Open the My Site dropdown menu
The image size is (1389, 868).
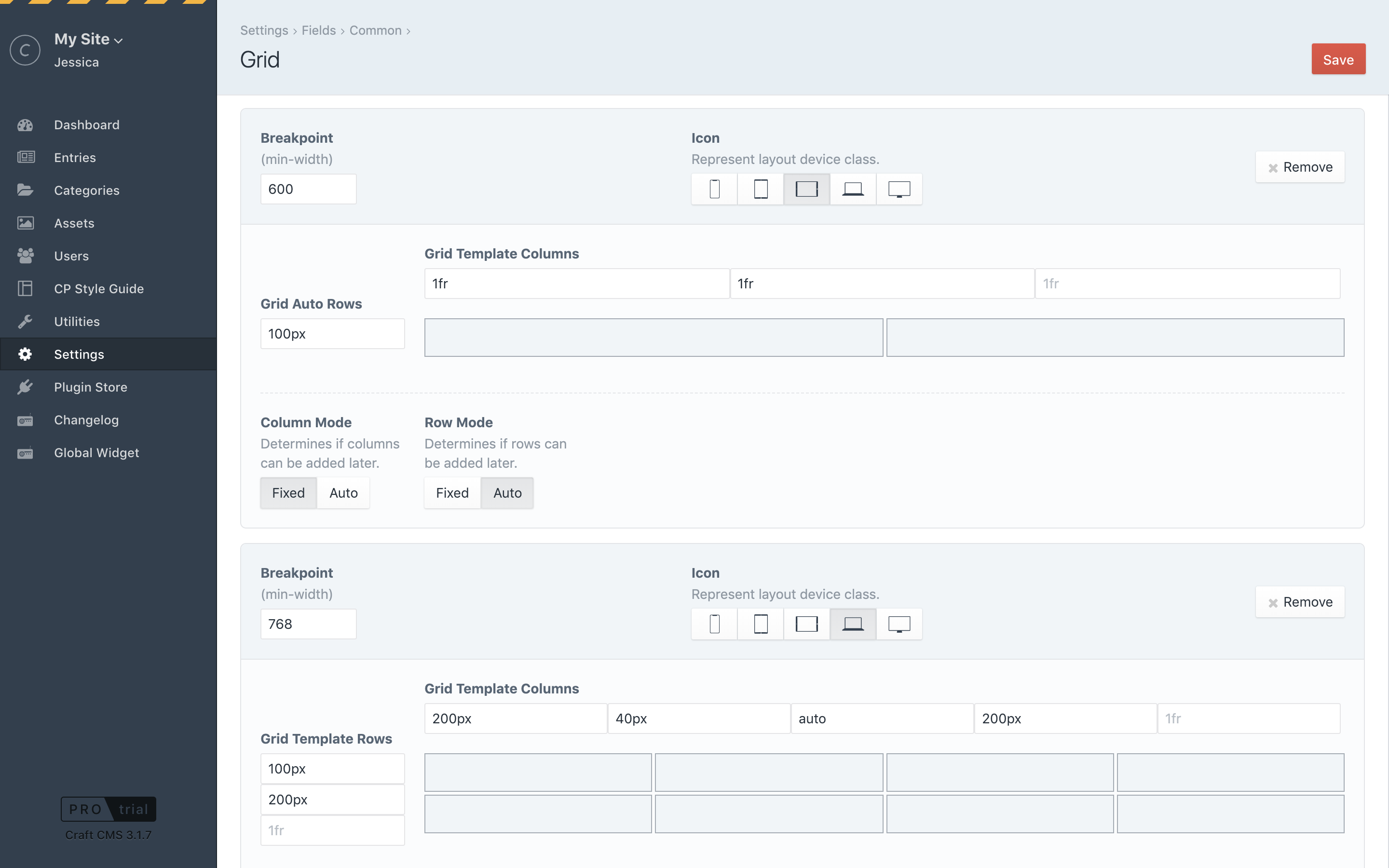click(89, 39)
